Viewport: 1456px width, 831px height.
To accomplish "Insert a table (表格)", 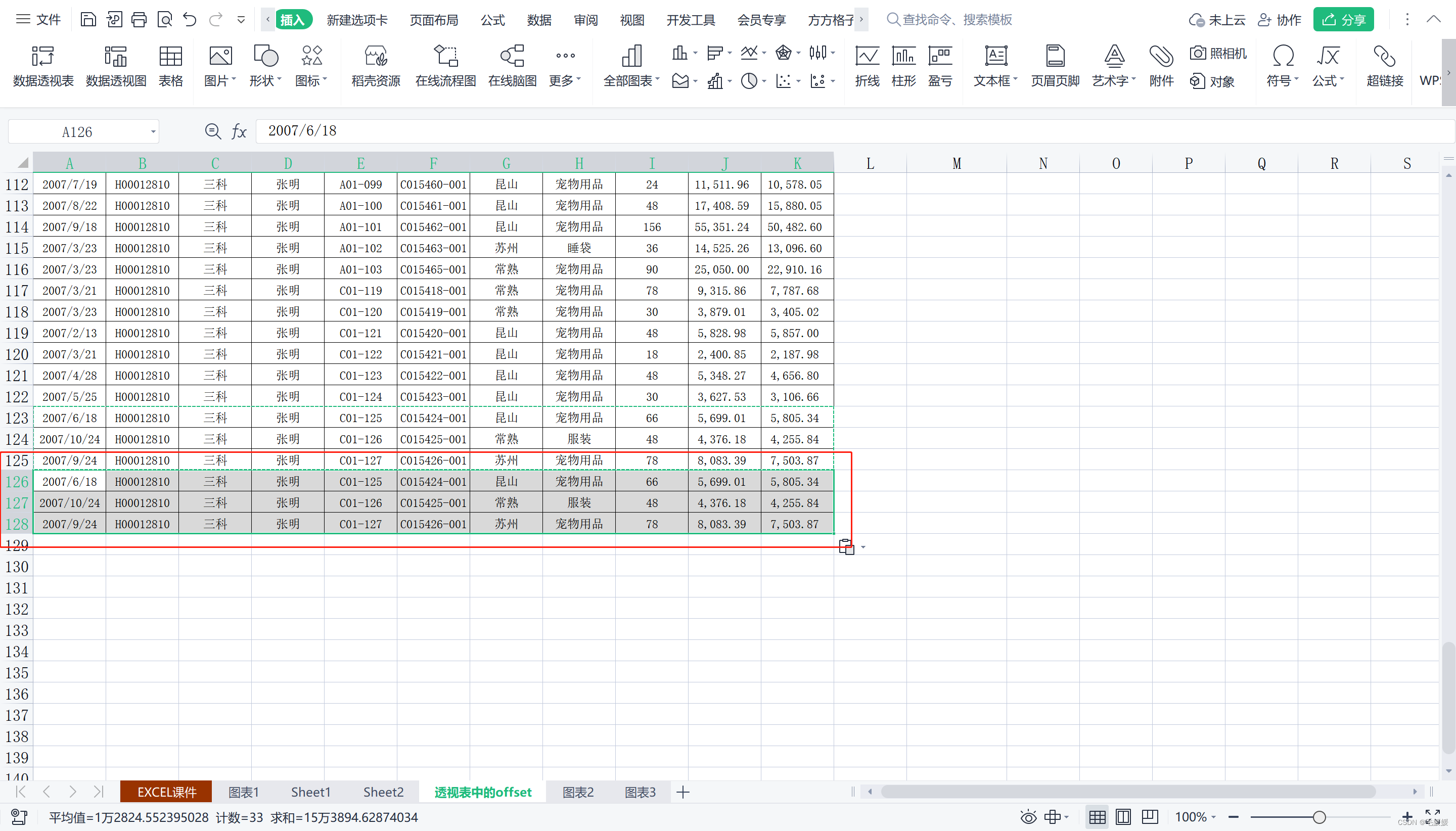I will click(x=171, y=66).
